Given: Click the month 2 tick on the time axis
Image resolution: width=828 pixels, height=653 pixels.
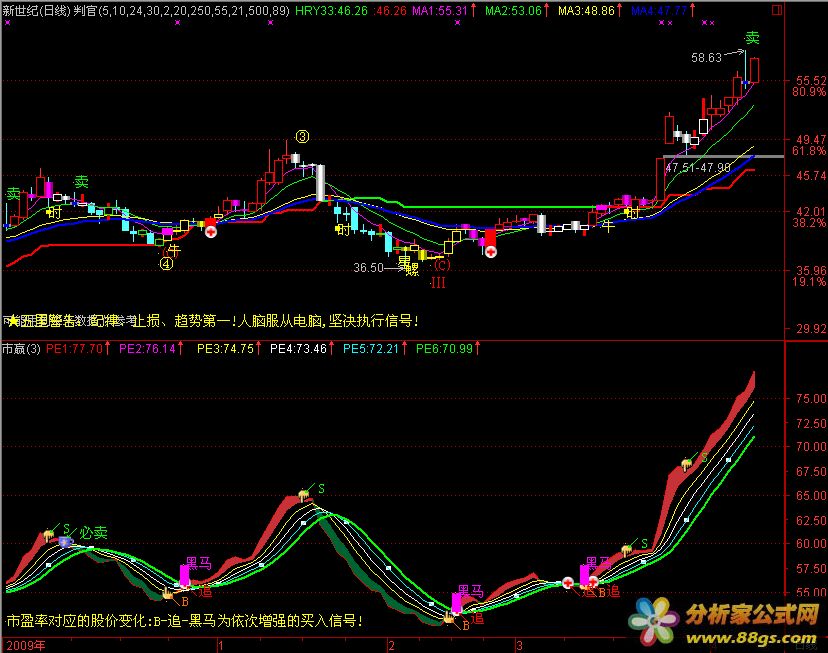Looking at the screenshot, I should [x=391, y=645].
